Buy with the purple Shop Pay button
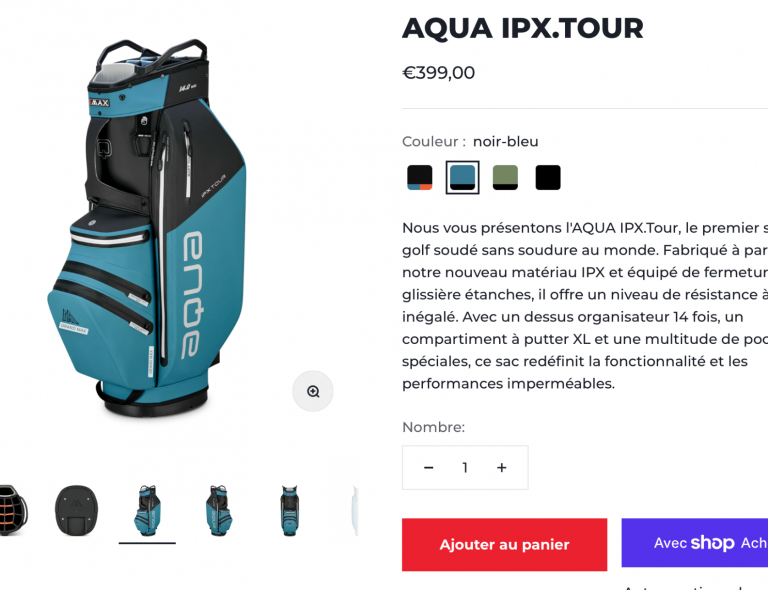The image size is (768, 590). (695, 543)
